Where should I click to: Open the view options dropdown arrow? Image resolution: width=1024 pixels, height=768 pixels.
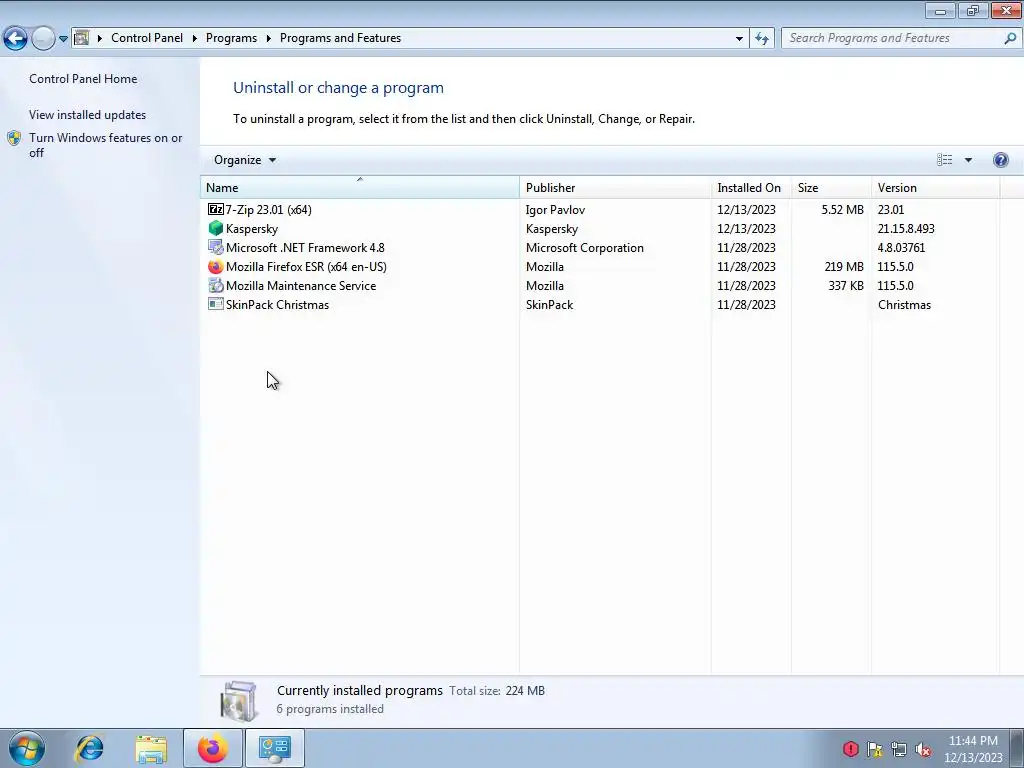(x=968, y=160)
